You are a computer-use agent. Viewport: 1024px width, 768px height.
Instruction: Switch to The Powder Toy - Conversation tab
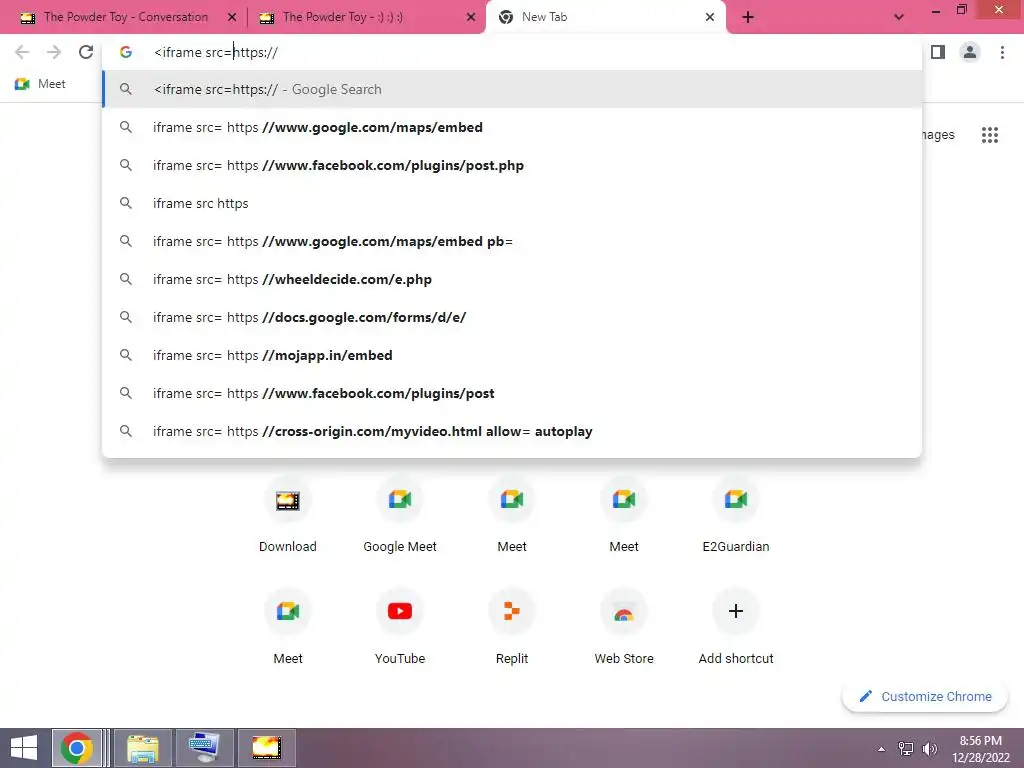click(x=125, y=17)
